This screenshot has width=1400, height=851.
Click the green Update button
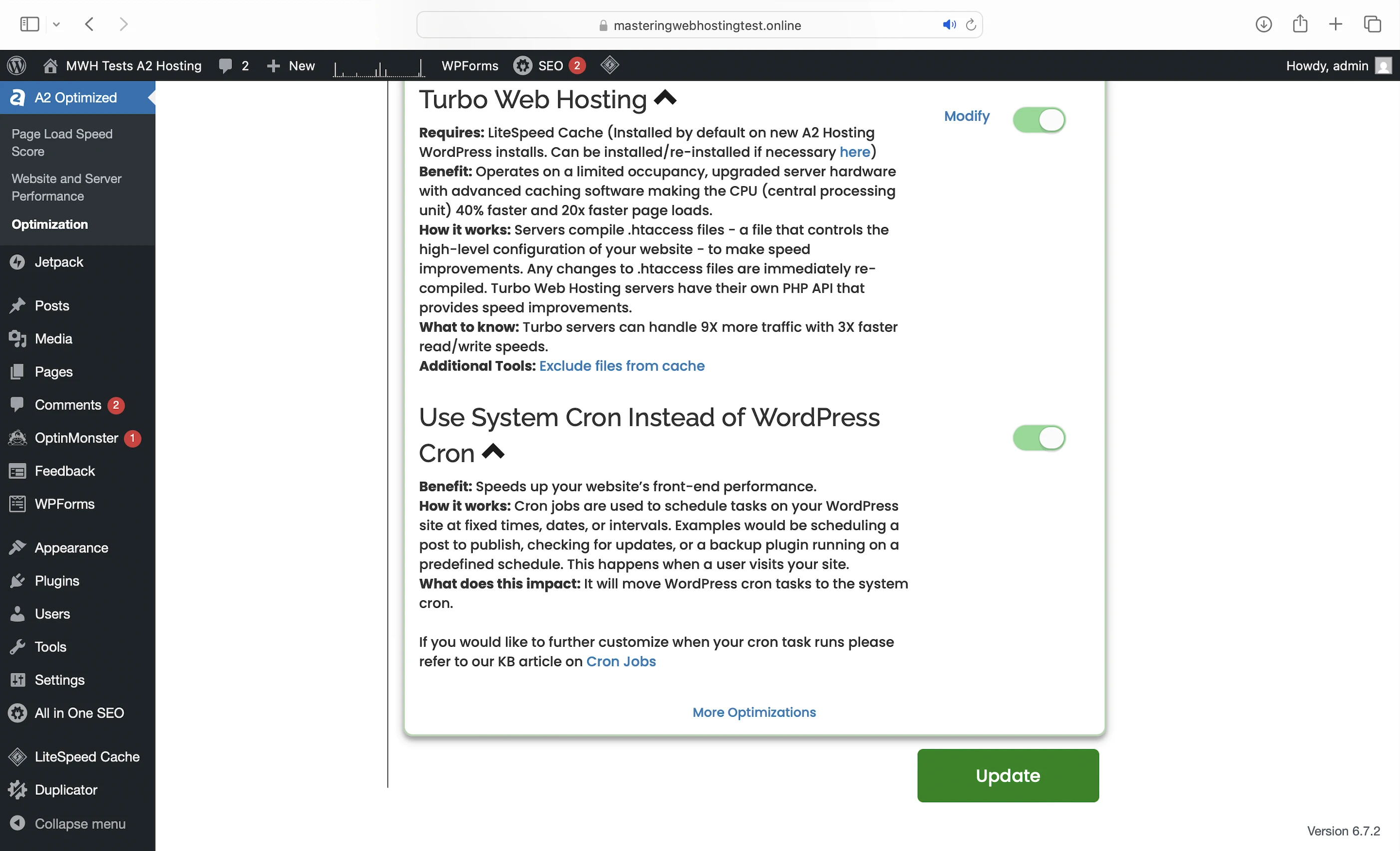point(1008,776)
